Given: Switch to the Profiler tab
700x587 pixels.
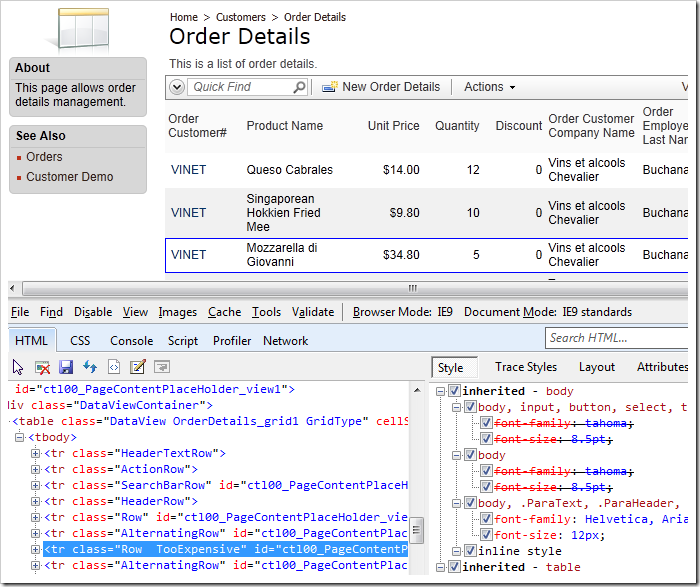Looking at the screenshot, I should [x=232, y=341].
